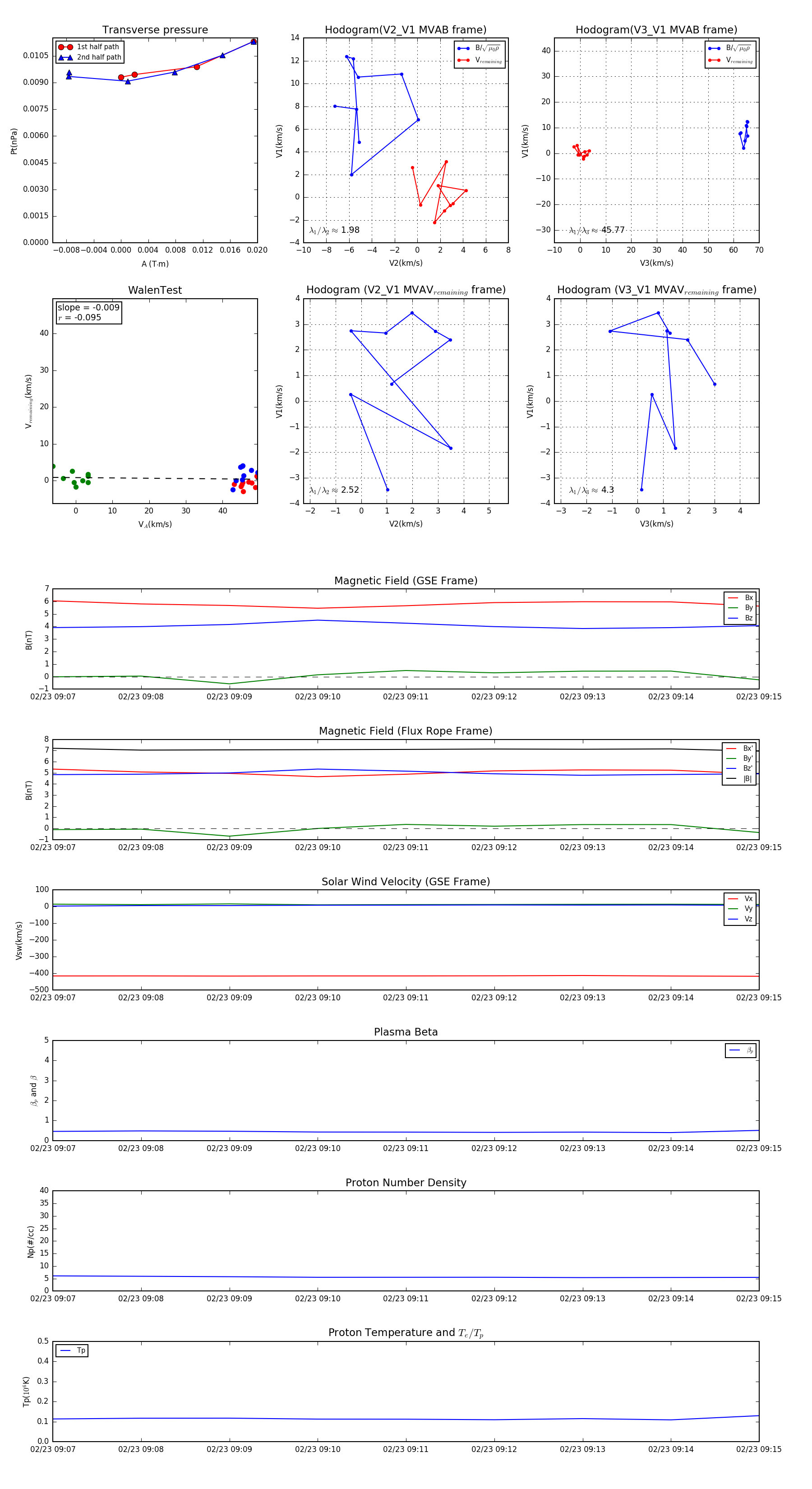Click the '02/23 09:07' tick under temperature plot
The image size is (812, 1489).
[53, 1449]
